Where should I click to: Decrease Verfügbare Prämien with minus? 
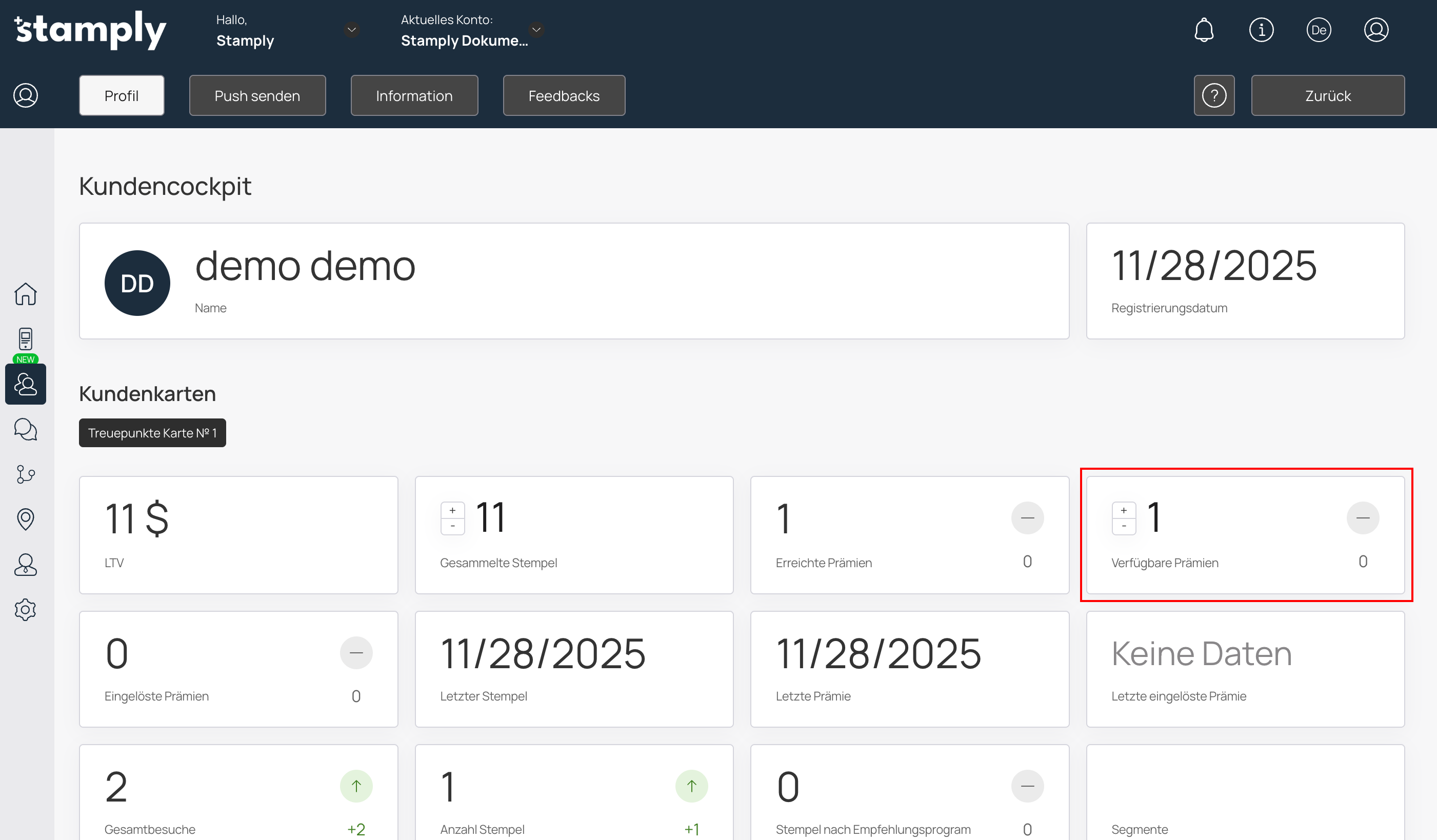(x=1124, y=526)
